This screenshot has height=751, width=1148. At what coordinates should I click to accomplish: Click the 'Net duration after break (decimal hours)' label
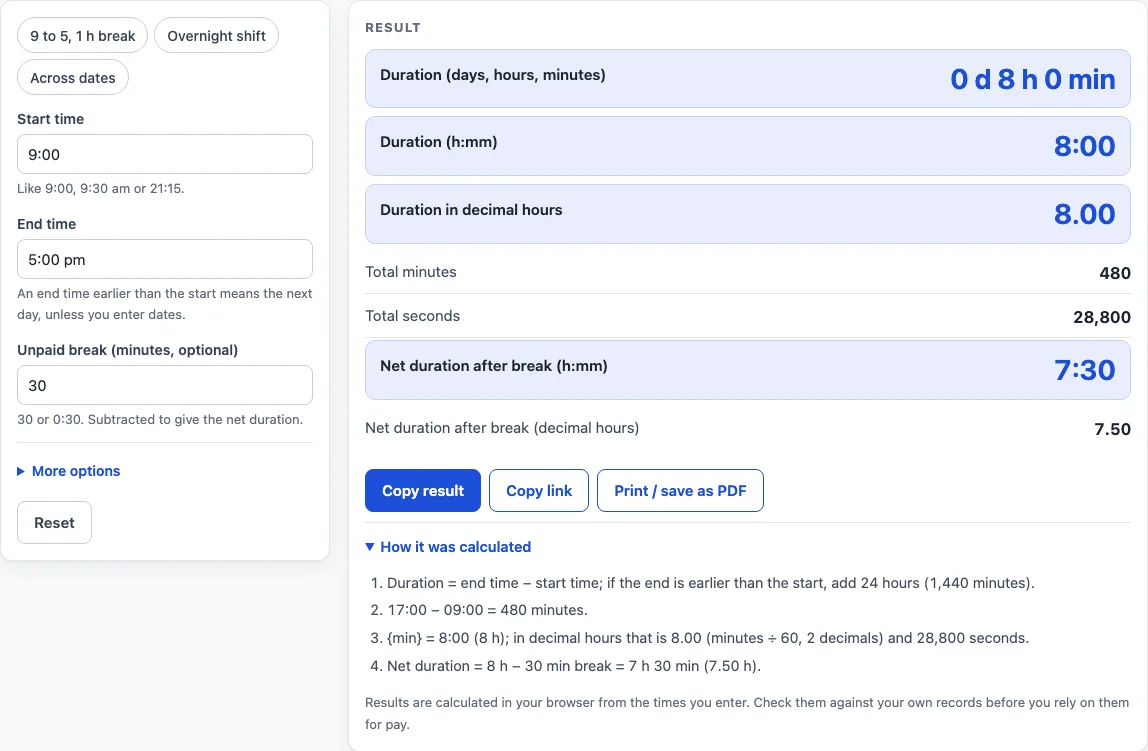point(502,428)
